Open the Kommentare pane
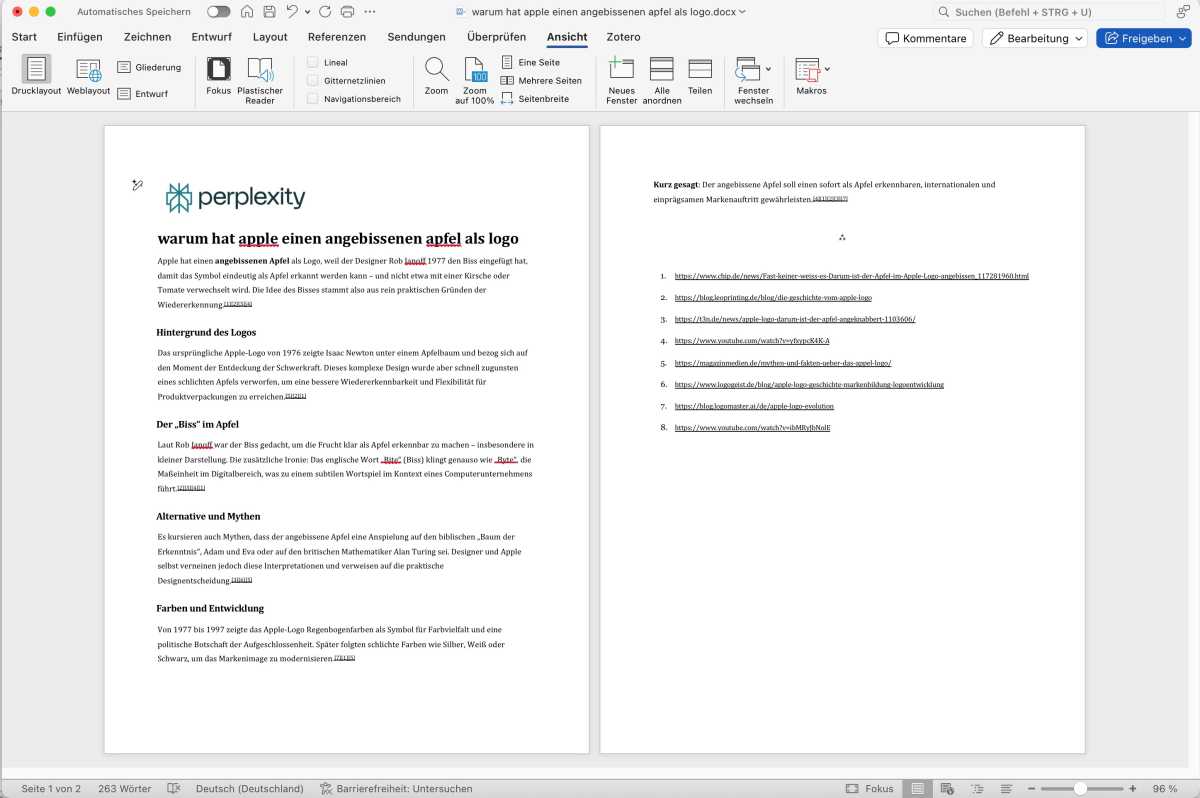 [926, 38]
